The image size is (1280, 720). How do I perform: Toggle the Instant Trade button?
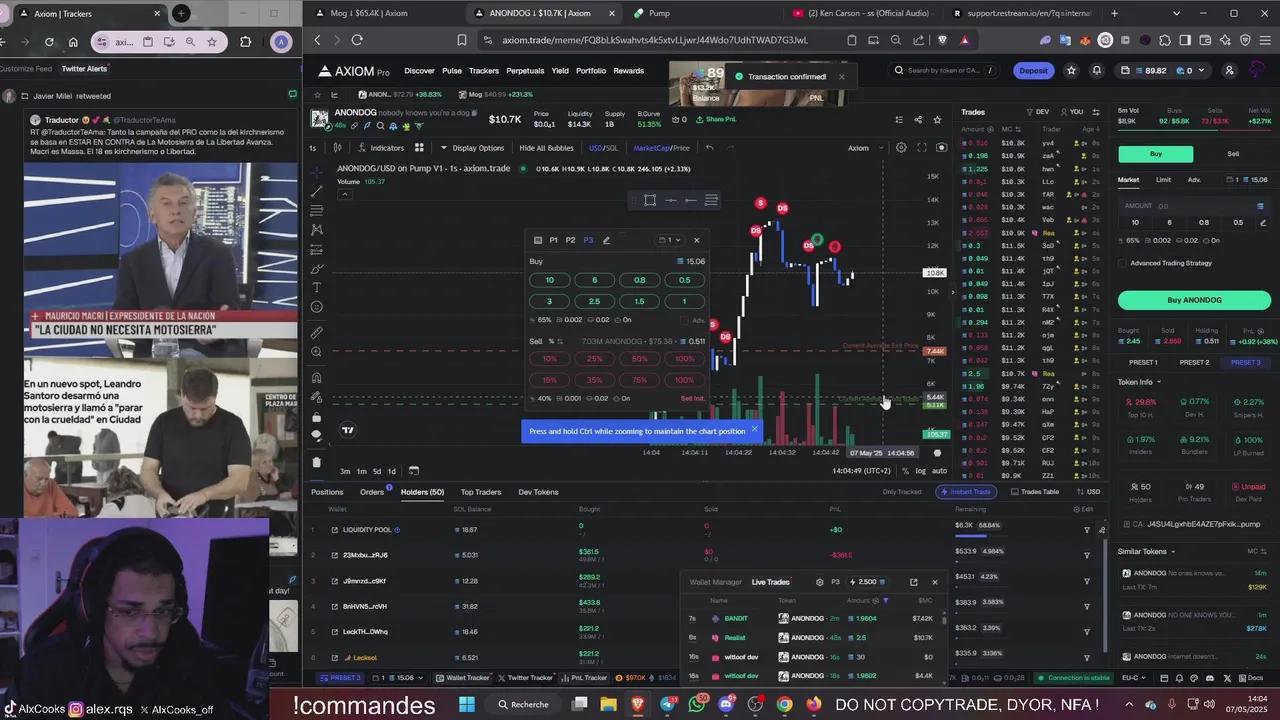pyautogui.click(x=964, y=492)
